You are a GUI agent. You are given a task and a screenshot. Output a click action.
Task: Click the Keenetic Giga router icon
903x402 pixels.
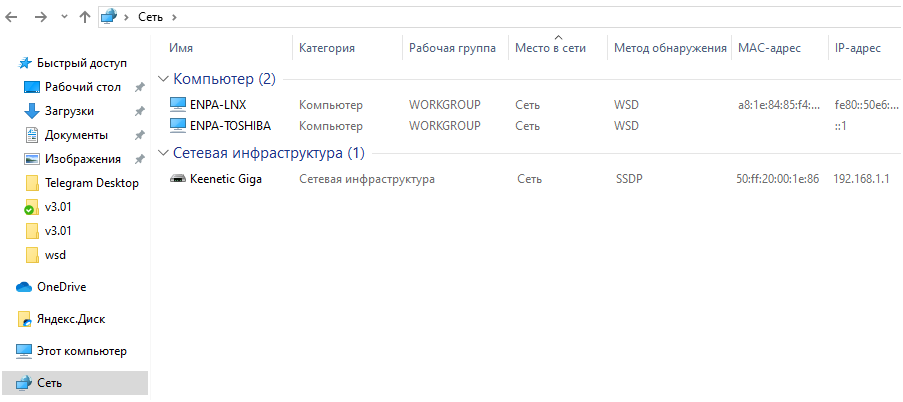click(178, 179)
